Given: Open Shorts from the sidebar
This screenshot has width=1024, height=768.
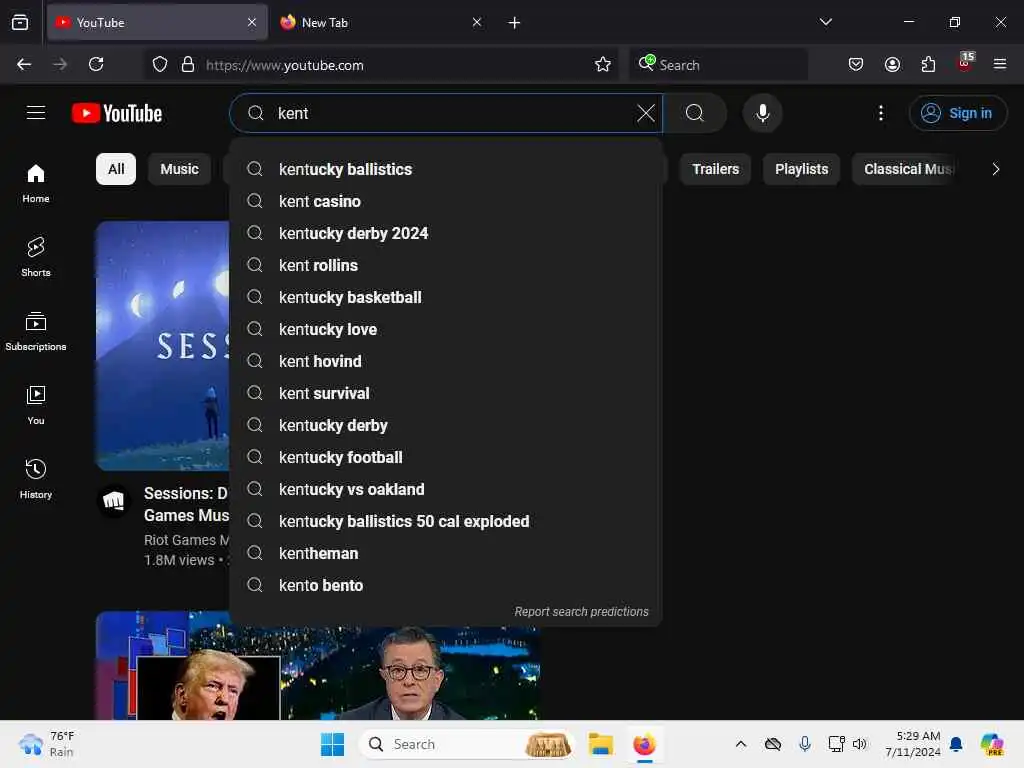Looking at the screenshot, I should coord(36,257).
